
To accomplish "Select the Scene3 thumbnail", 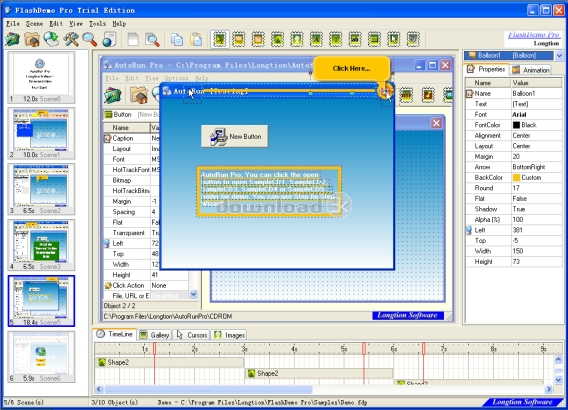I will pos(41,244).
